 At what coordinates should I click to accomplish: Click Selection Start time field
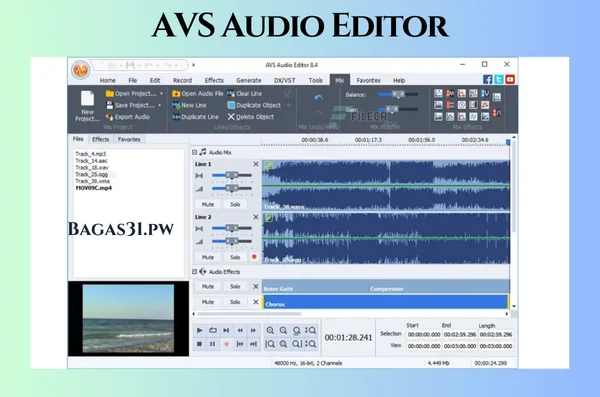pos(424,335)
